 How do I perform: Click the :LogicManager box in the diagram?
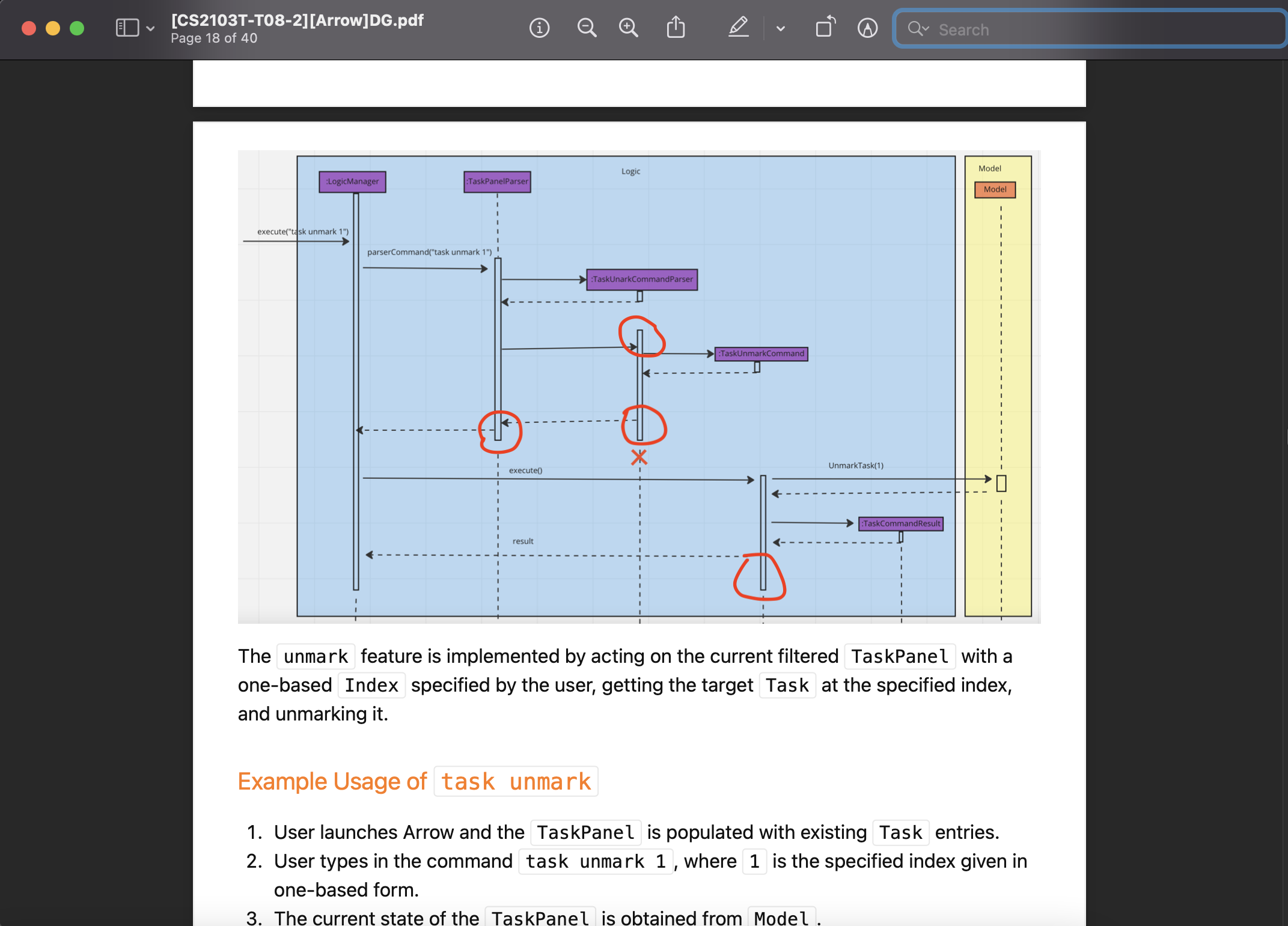[x=352, y=181]
